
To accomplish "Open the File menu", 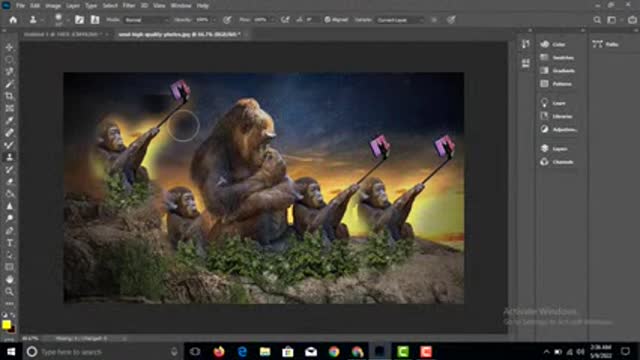I will point(20,6).
